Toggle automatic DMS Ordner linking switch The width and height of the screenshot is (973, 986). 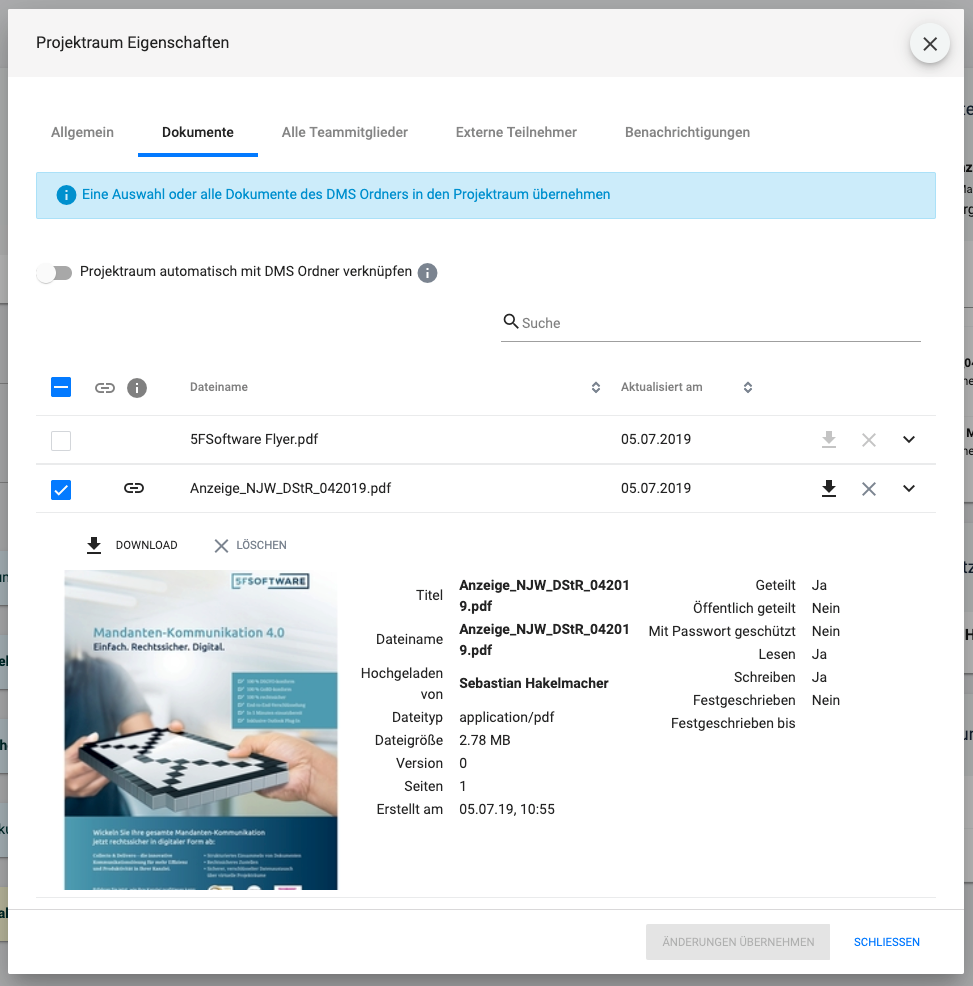click(54, 272)
